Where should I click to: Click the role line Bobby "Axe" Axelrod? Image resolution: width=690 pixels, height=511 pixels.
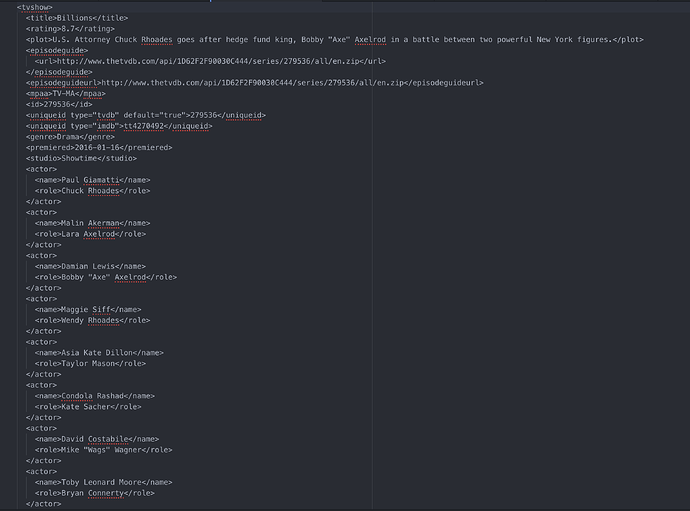tap(106, 277)
